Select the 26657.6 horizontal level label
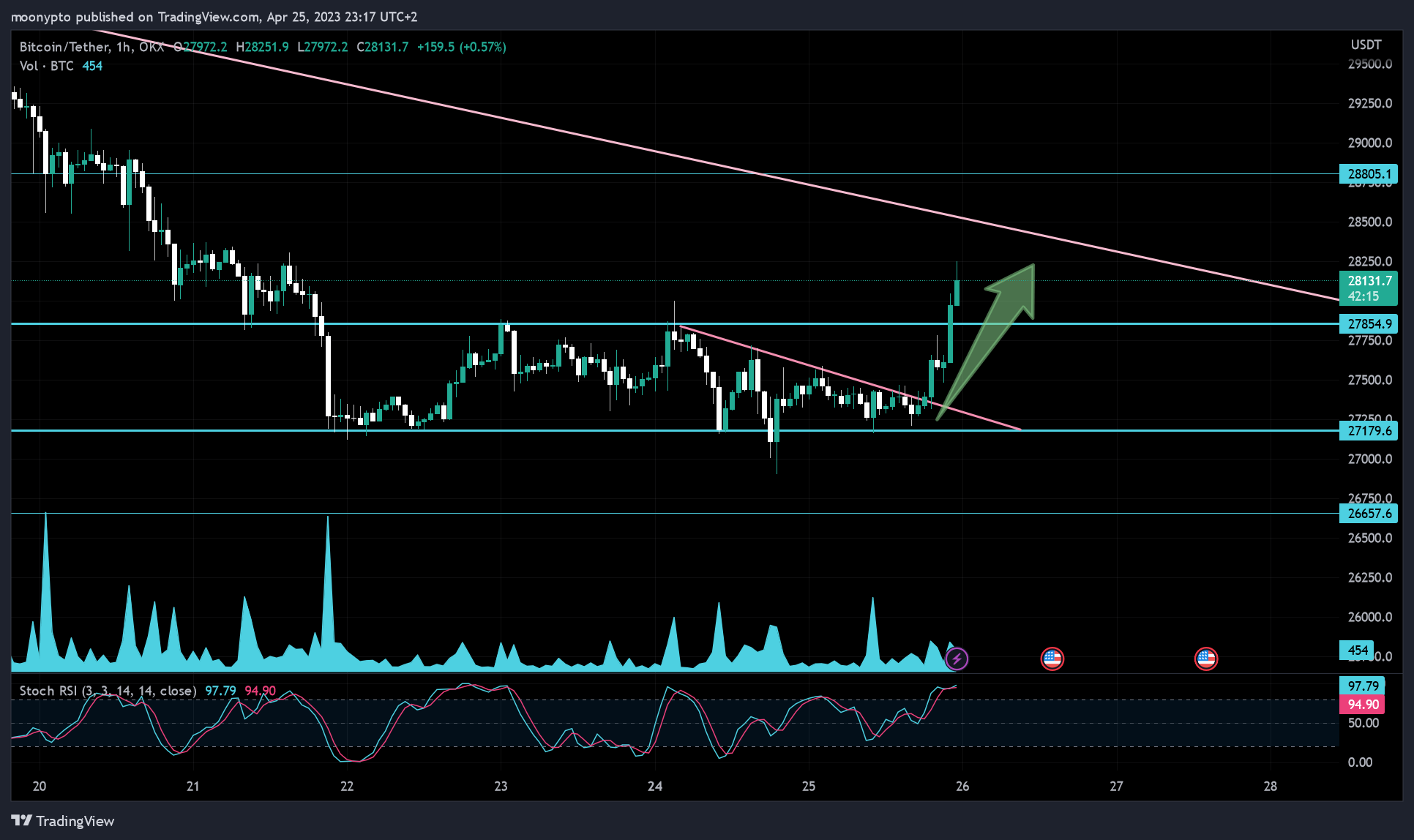This screenshot has height=840, width=1414. tap(1369, 513)
